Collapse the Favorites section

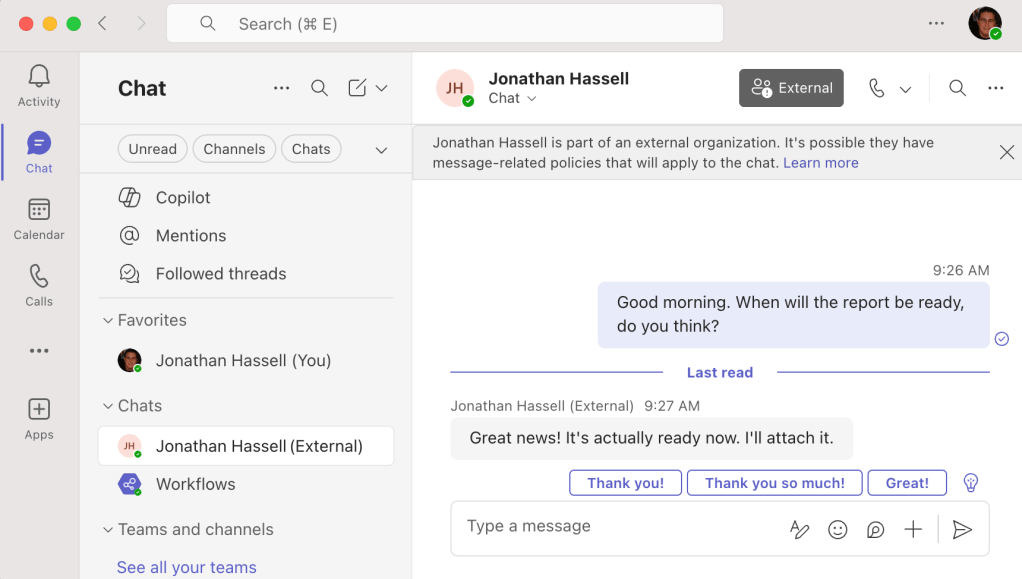(x=107, y=320)
